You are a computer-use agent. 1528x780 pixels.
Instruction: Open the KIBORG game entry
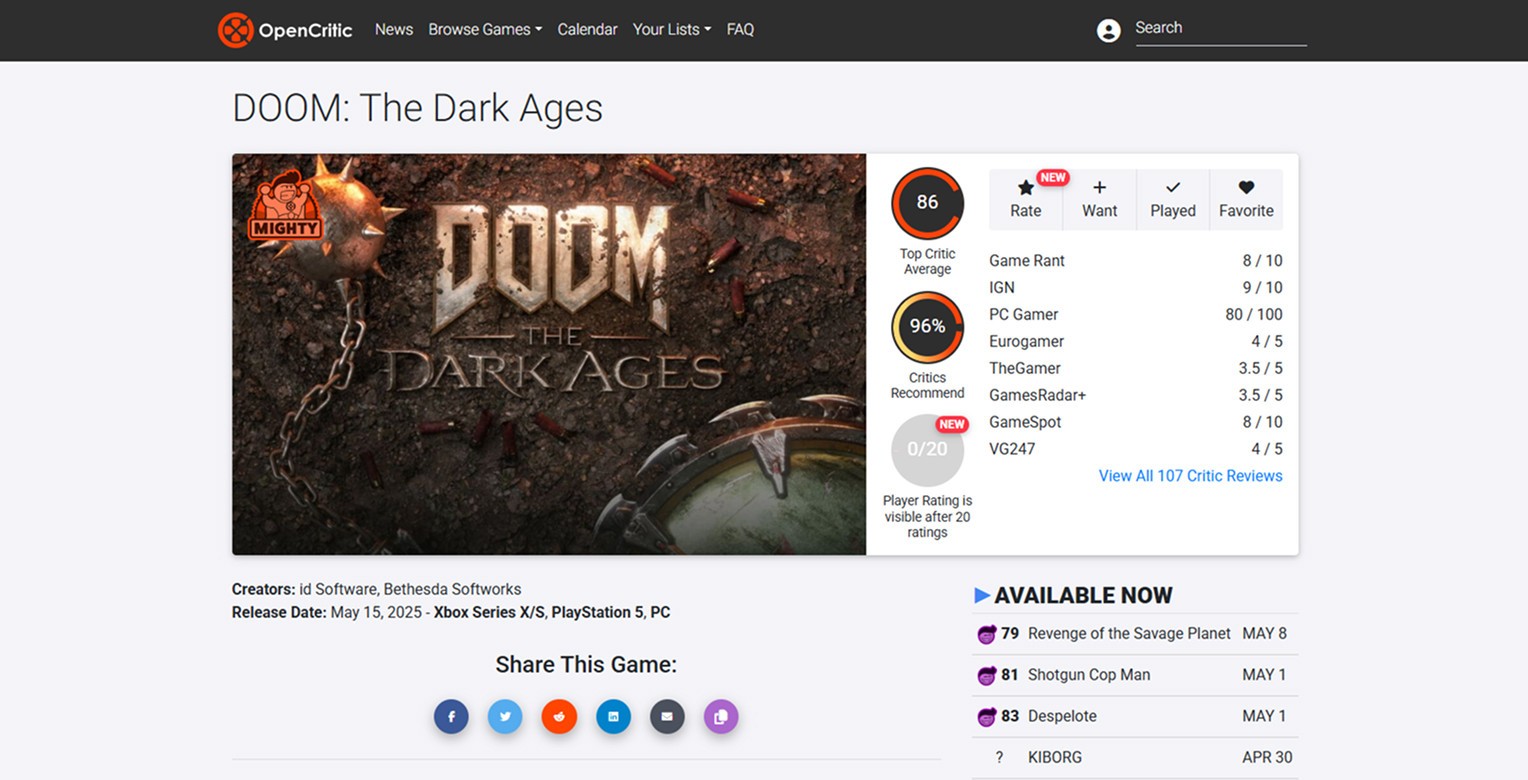tap(1055, 758)
